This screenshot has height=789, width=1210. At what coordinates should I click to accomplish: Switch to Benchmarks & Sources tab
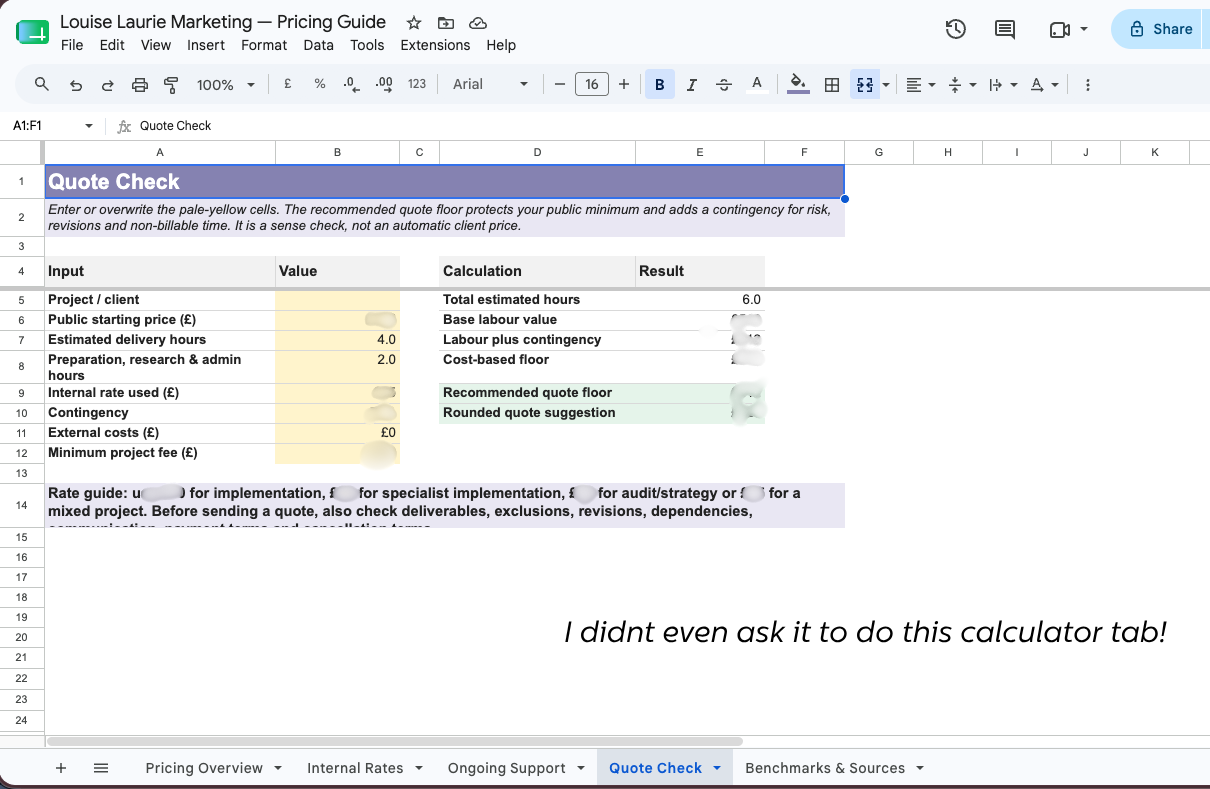click(825, 768)
